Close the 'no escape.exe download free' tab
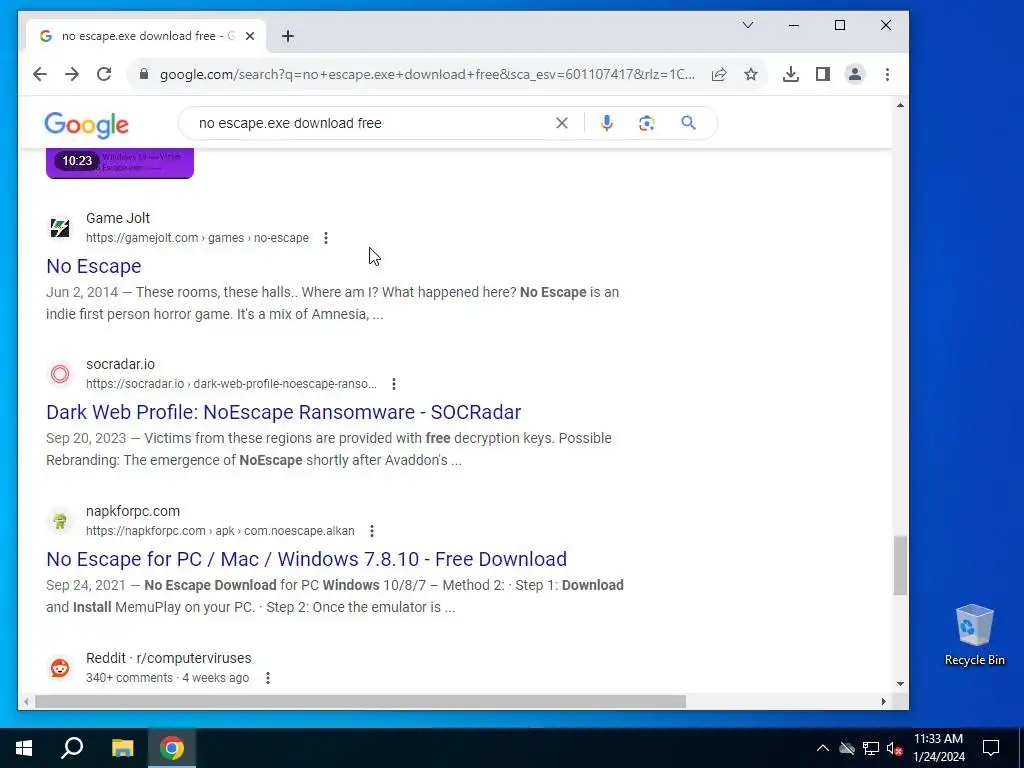Viewport: 1024px width, 768px height. [x=249, y=36]
